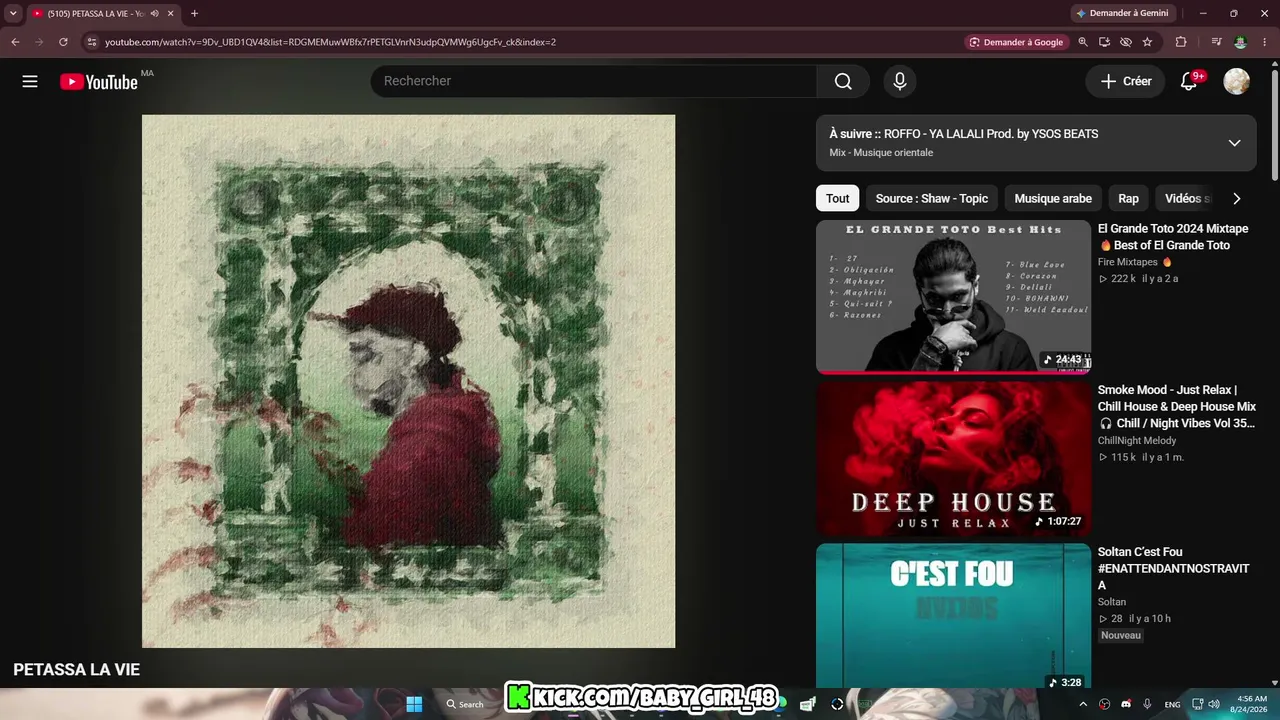Screen dimensions: 1280x720
Task: Visit the Soltan channel name
Action: click(x=1112, y=602)
